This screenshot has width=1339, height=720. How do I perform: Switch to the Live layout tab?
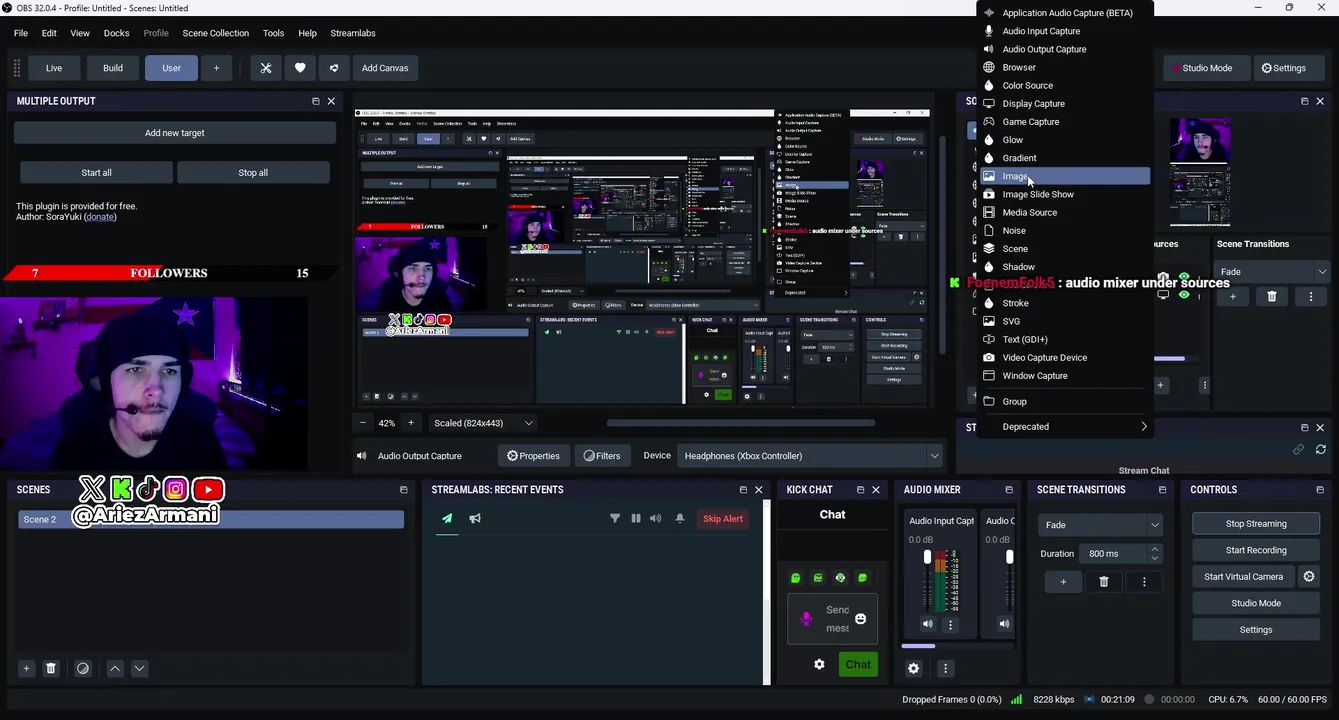[54, 68]
